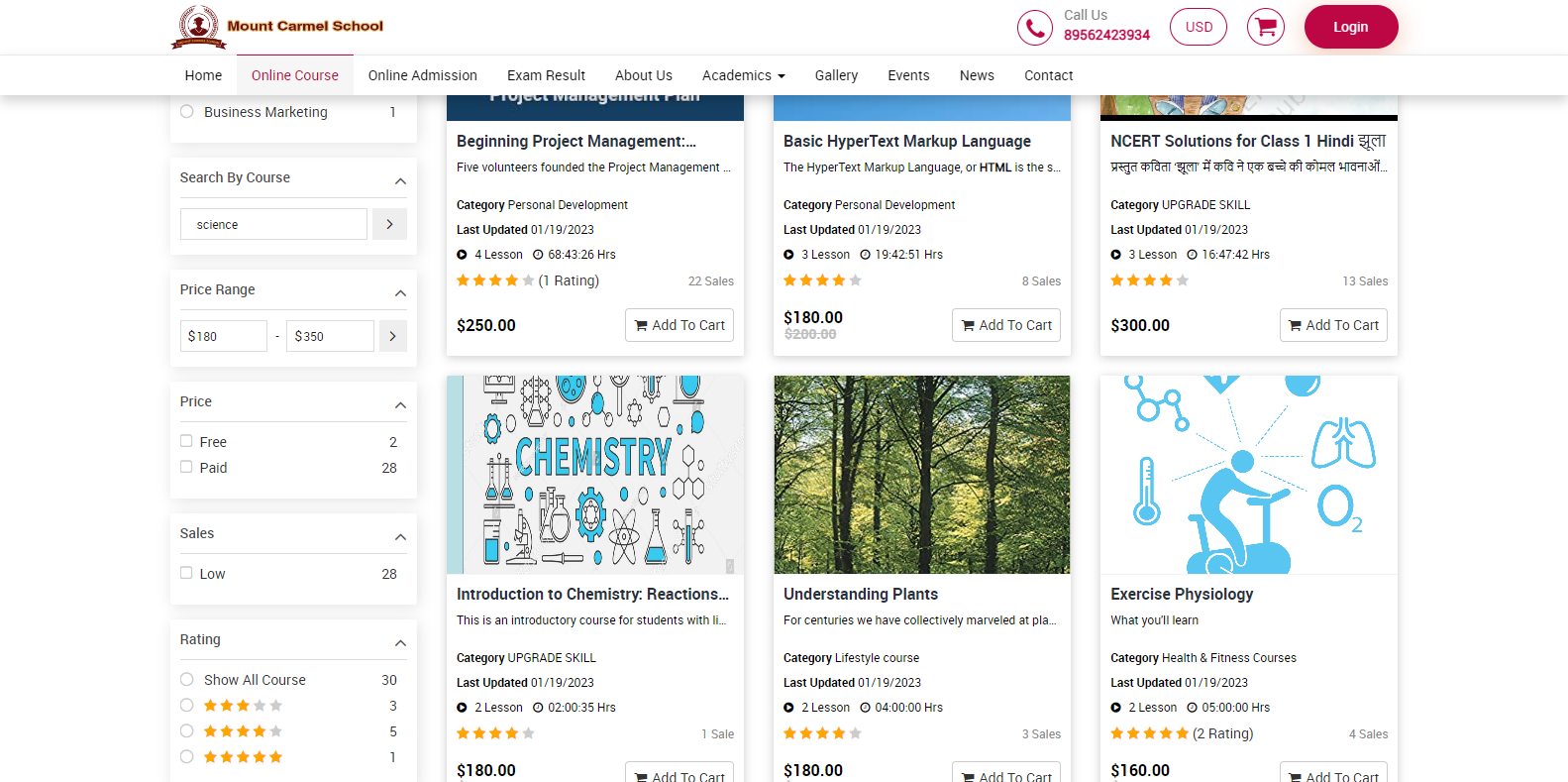
Task: Open the Academics dropdown menu
Action: pos(743,75)
